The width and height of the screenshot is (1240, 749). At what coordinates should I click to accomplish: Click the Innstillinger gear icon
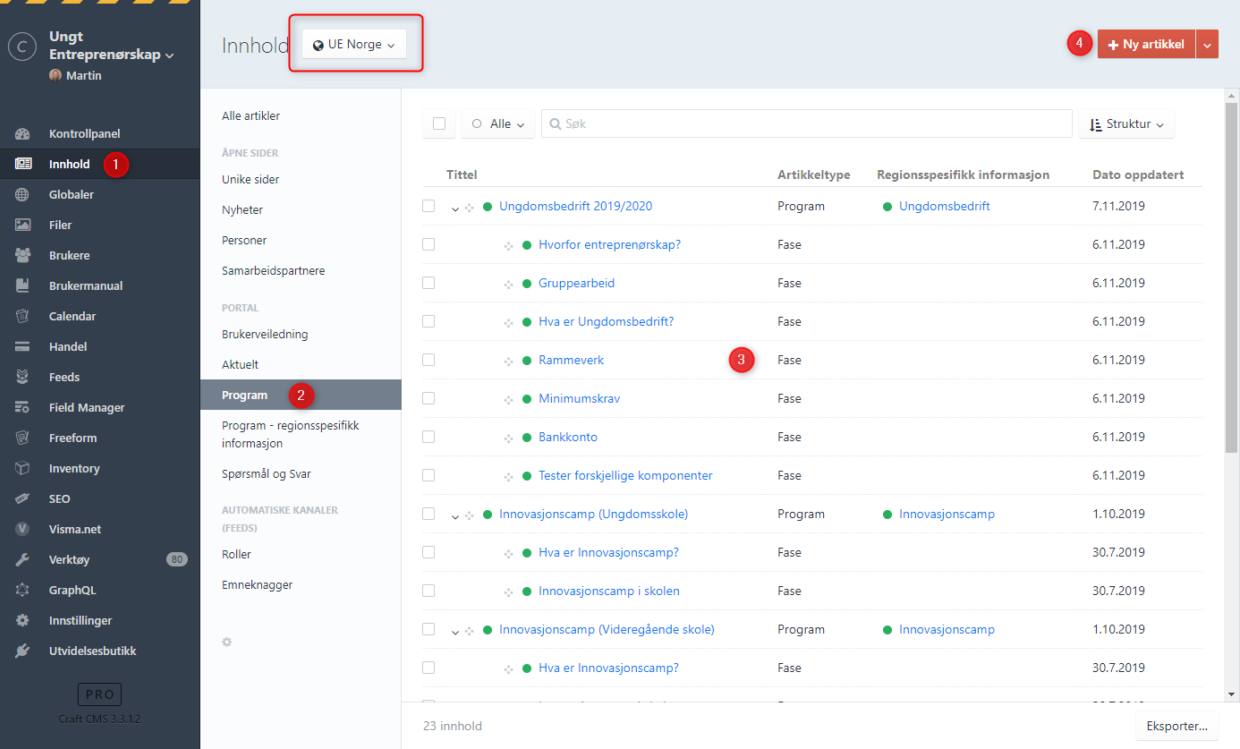click(22, 621)
